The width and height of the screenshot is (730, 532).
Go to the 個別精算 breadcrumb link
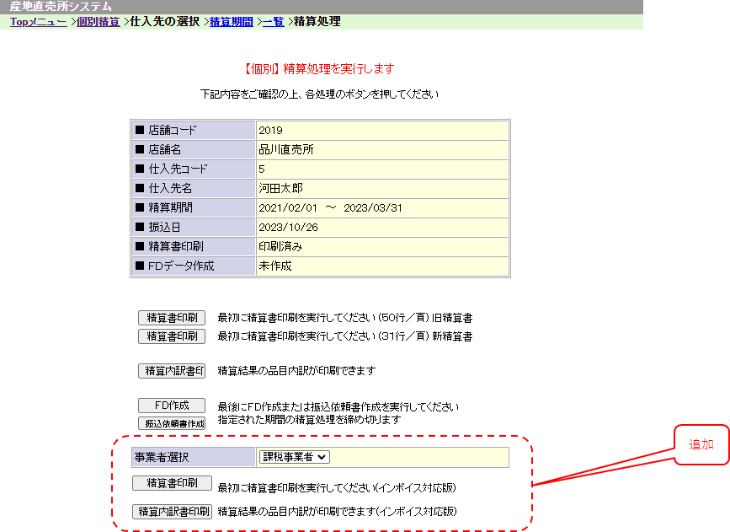click(98, 21)
